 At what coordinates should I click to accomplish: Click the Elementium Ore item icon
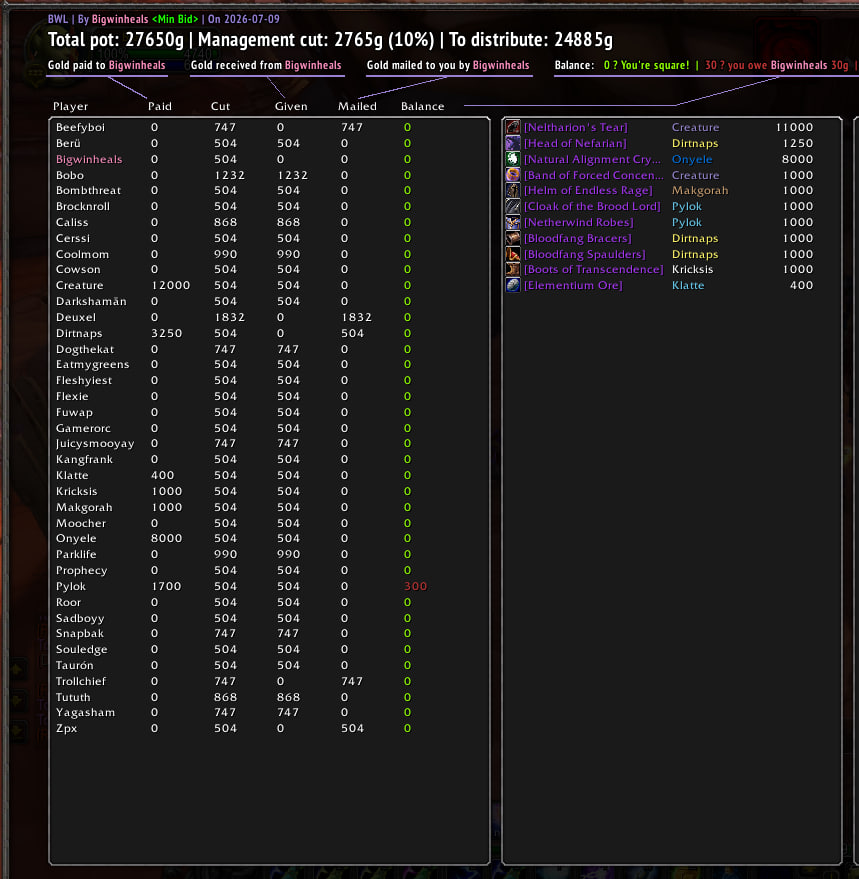[x=512, y=285]
